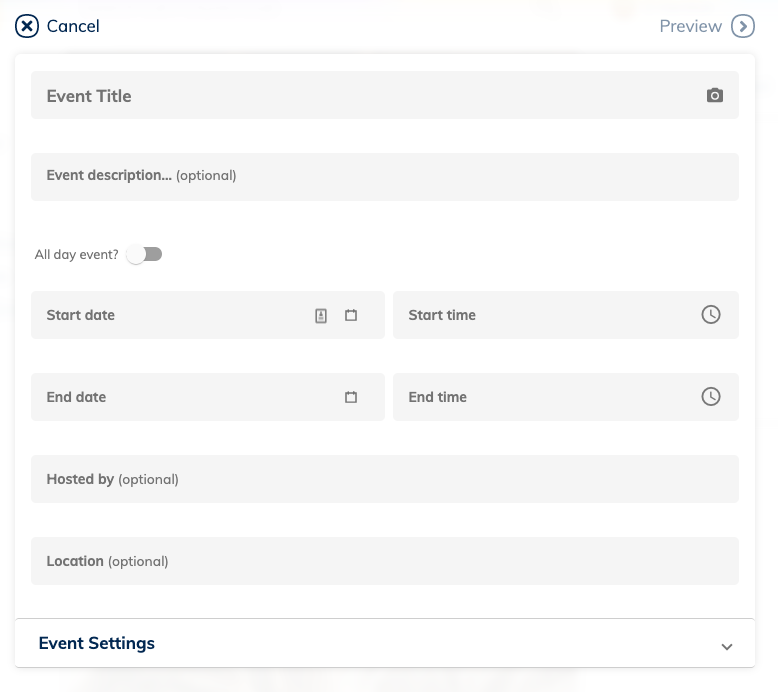
Task: Open the Start time clock picker
Action: coord(711,315)
